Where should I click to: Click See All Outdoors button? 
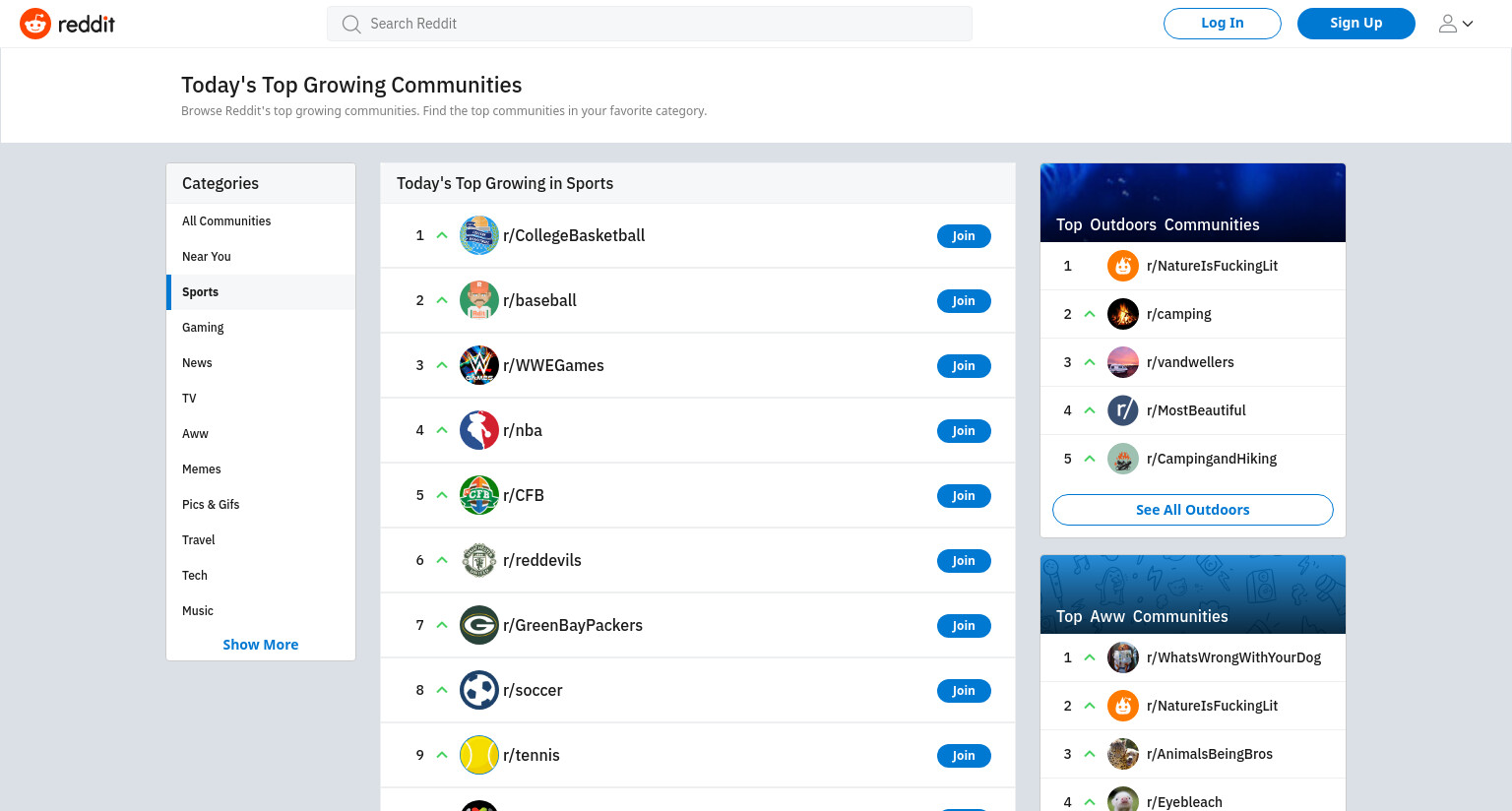(1193, 510)
